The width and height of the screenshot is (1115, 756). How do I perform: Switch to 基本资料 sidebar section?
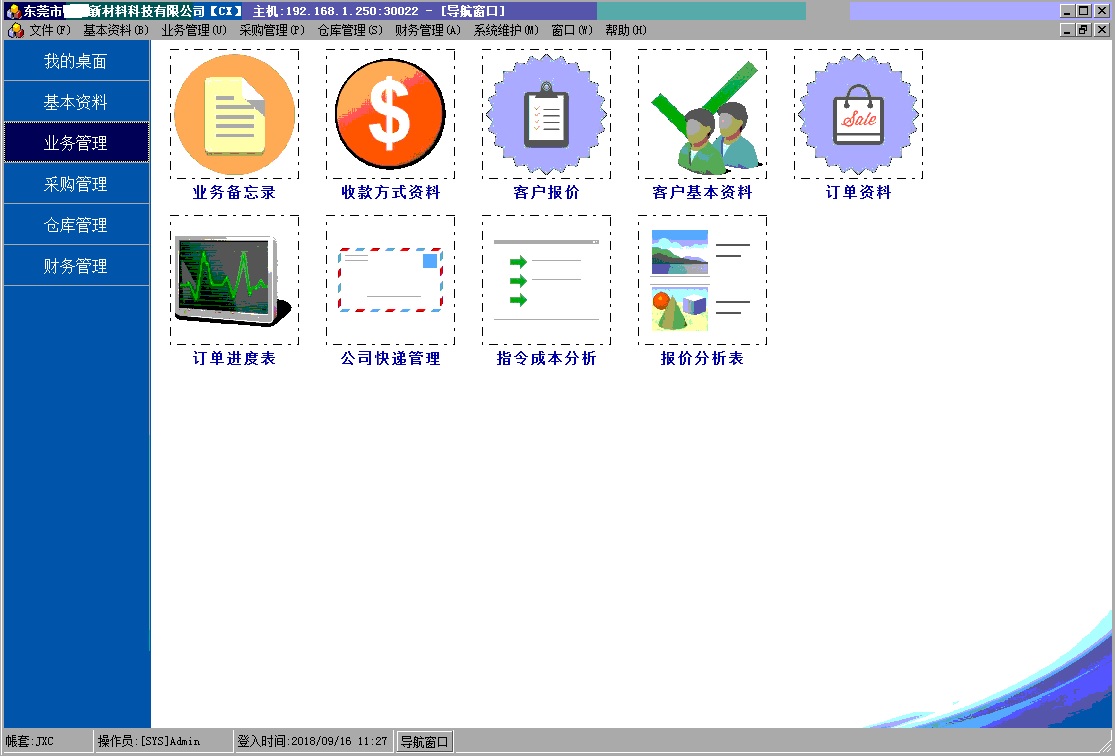(75, 103)
